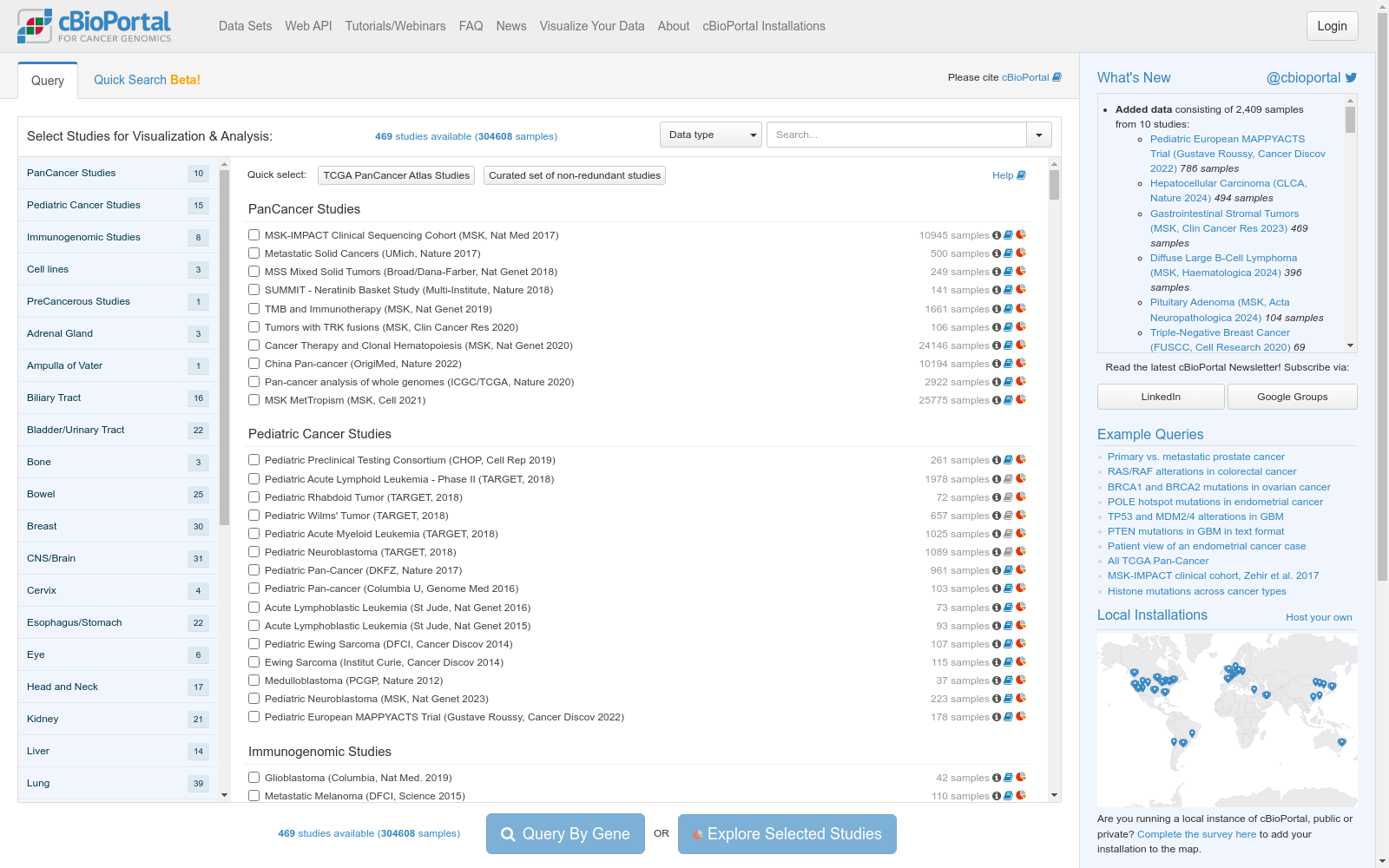Check MSK-IMPACT Clinical Sequencing Cohort study
Image resolution: width=1389 pixels, height=868 pixels.
(253, 234)
